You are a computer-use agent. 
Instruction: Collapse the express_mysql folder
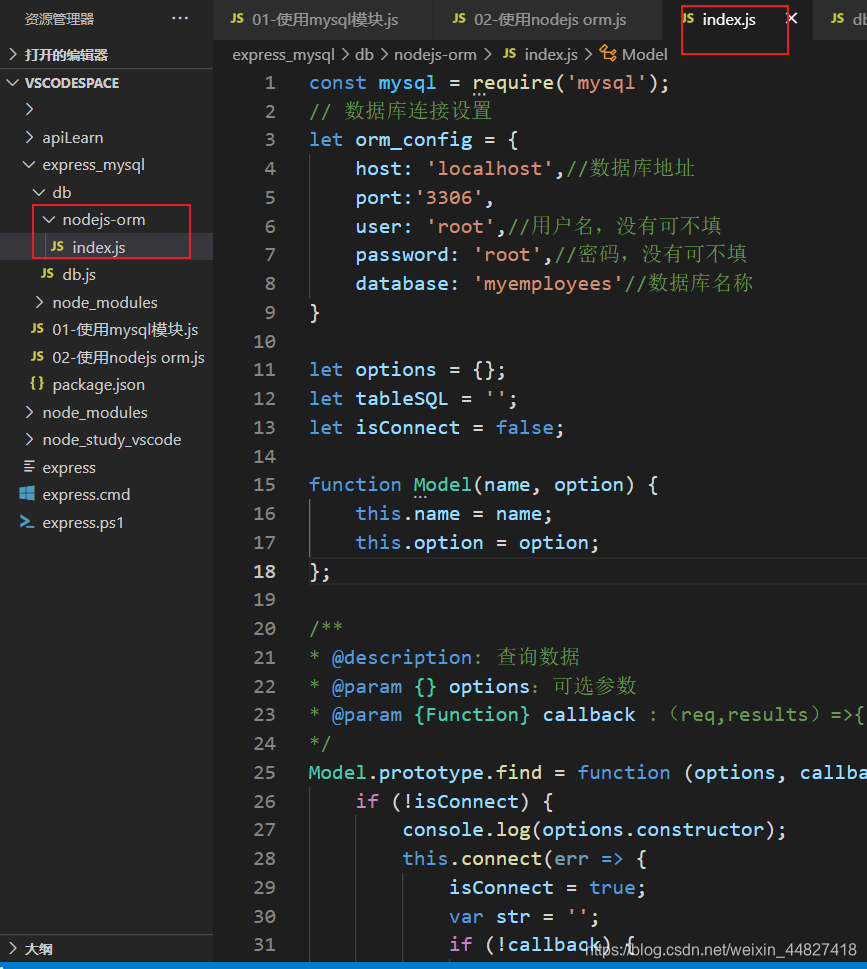coord(29,164)
